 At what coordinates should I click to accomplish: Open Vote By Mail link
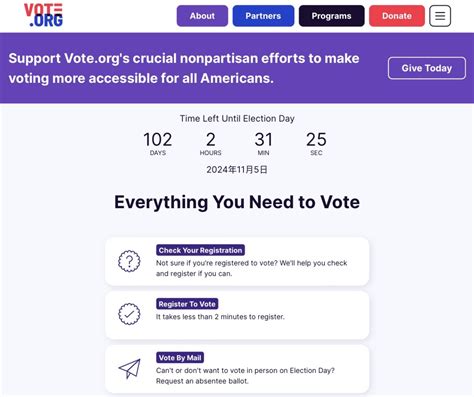coord(180,358)
